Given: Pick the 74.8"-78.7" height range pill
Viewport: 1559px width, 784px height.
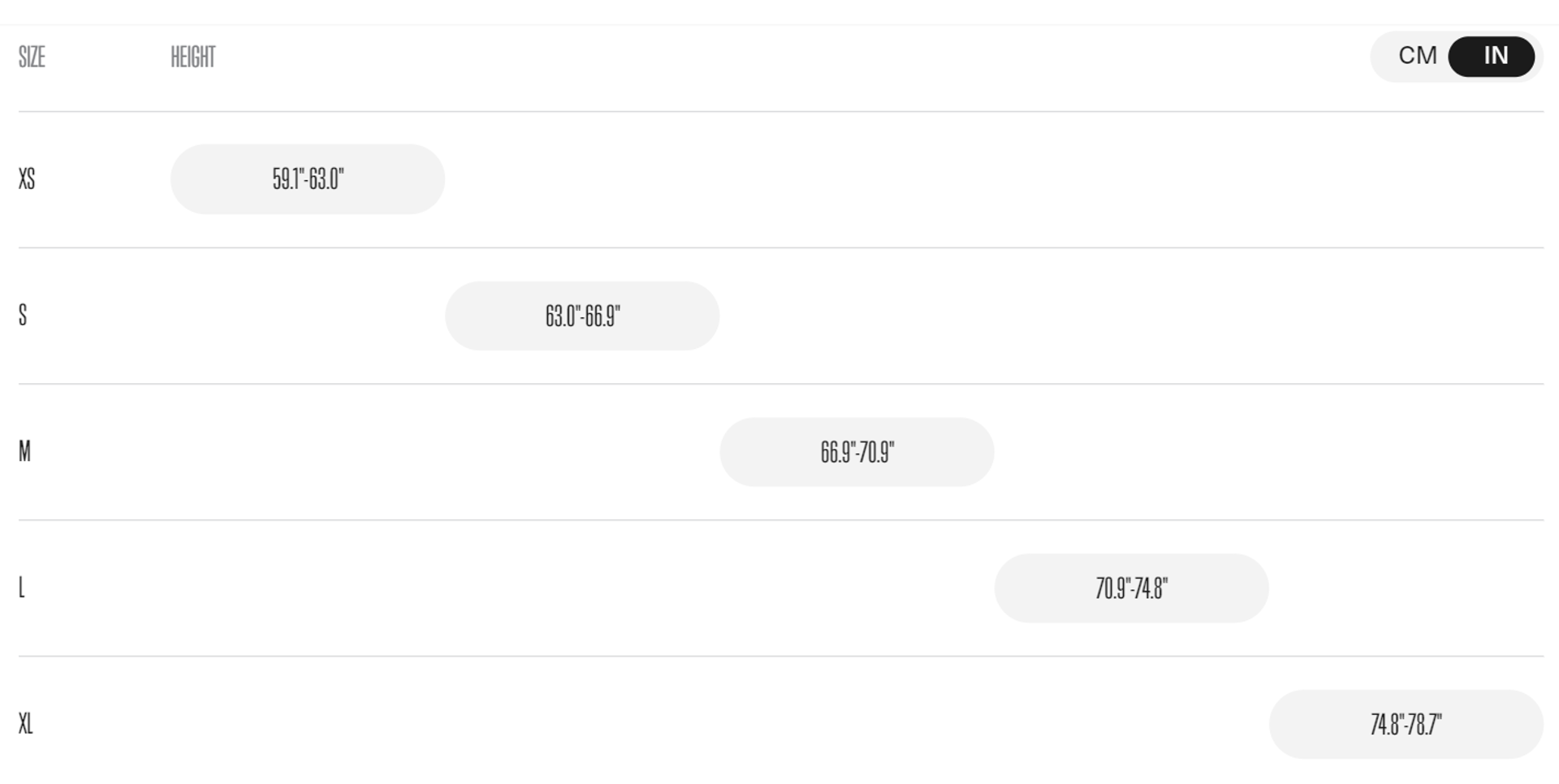Looking at the screenshot, I should (1406, 725).
